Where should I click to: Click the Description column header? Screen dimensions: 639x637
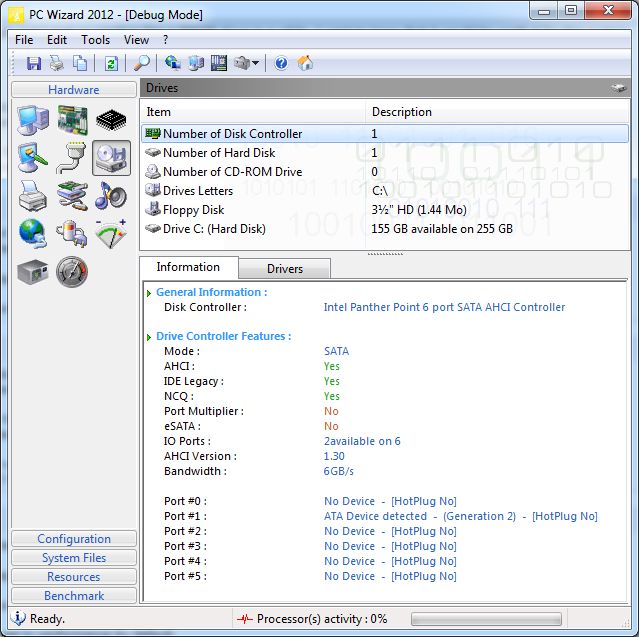(402, 112)
